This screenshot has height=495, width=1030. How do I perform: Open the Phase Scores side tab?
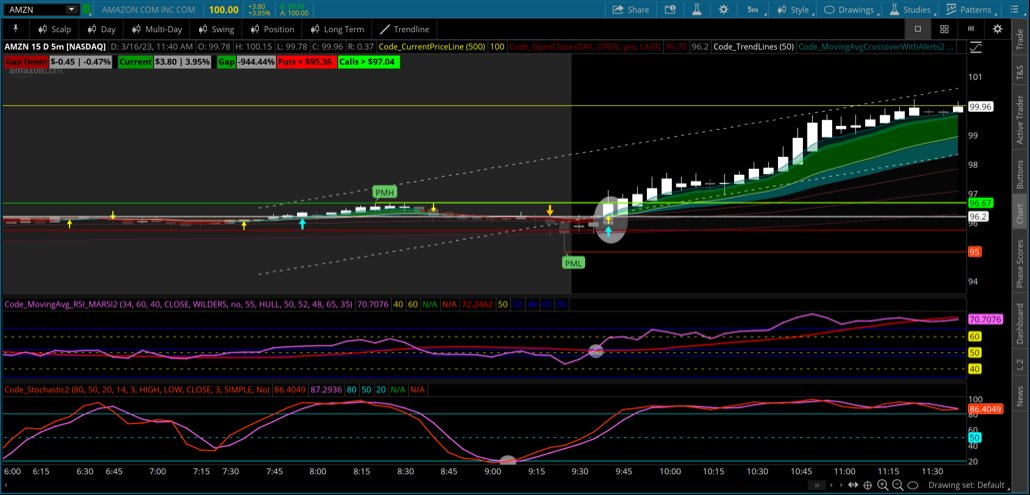pyautogui.click(x=1019, y=263)
